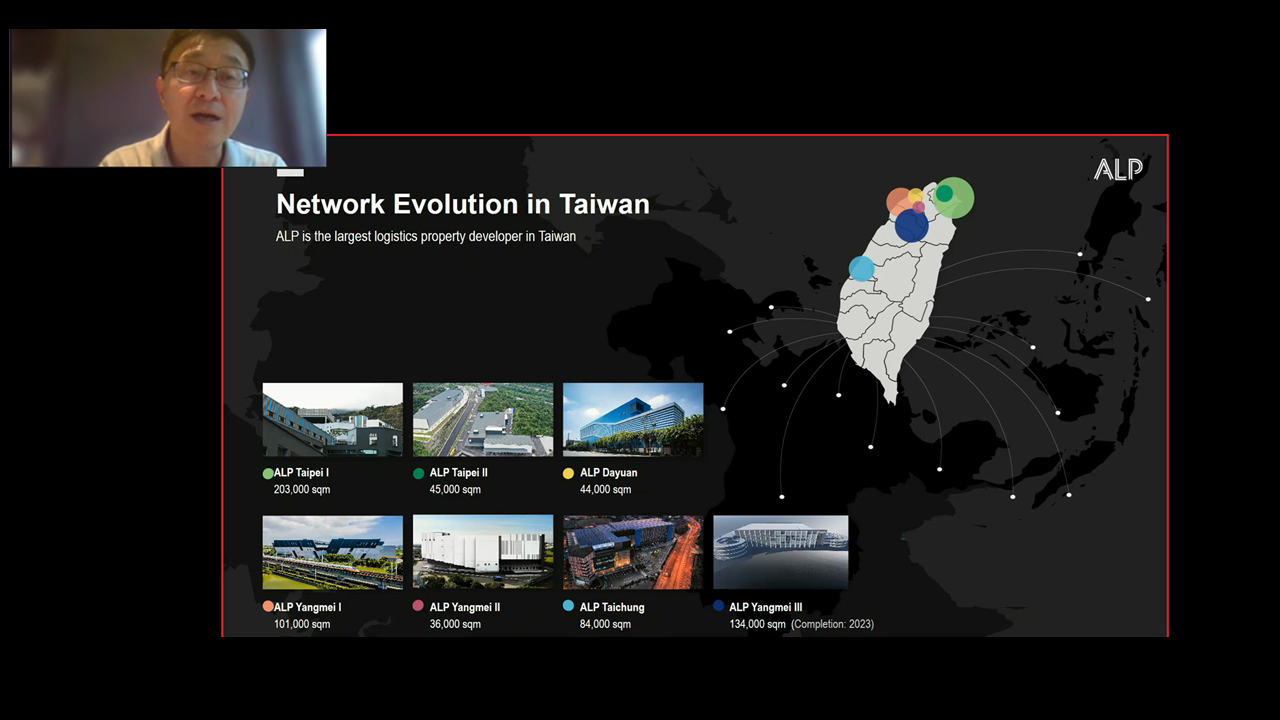Click the 'ALP Taipei II' label
Image resolution: width=1280 pixels, height=720 pixels.
(x=459, y=473)
